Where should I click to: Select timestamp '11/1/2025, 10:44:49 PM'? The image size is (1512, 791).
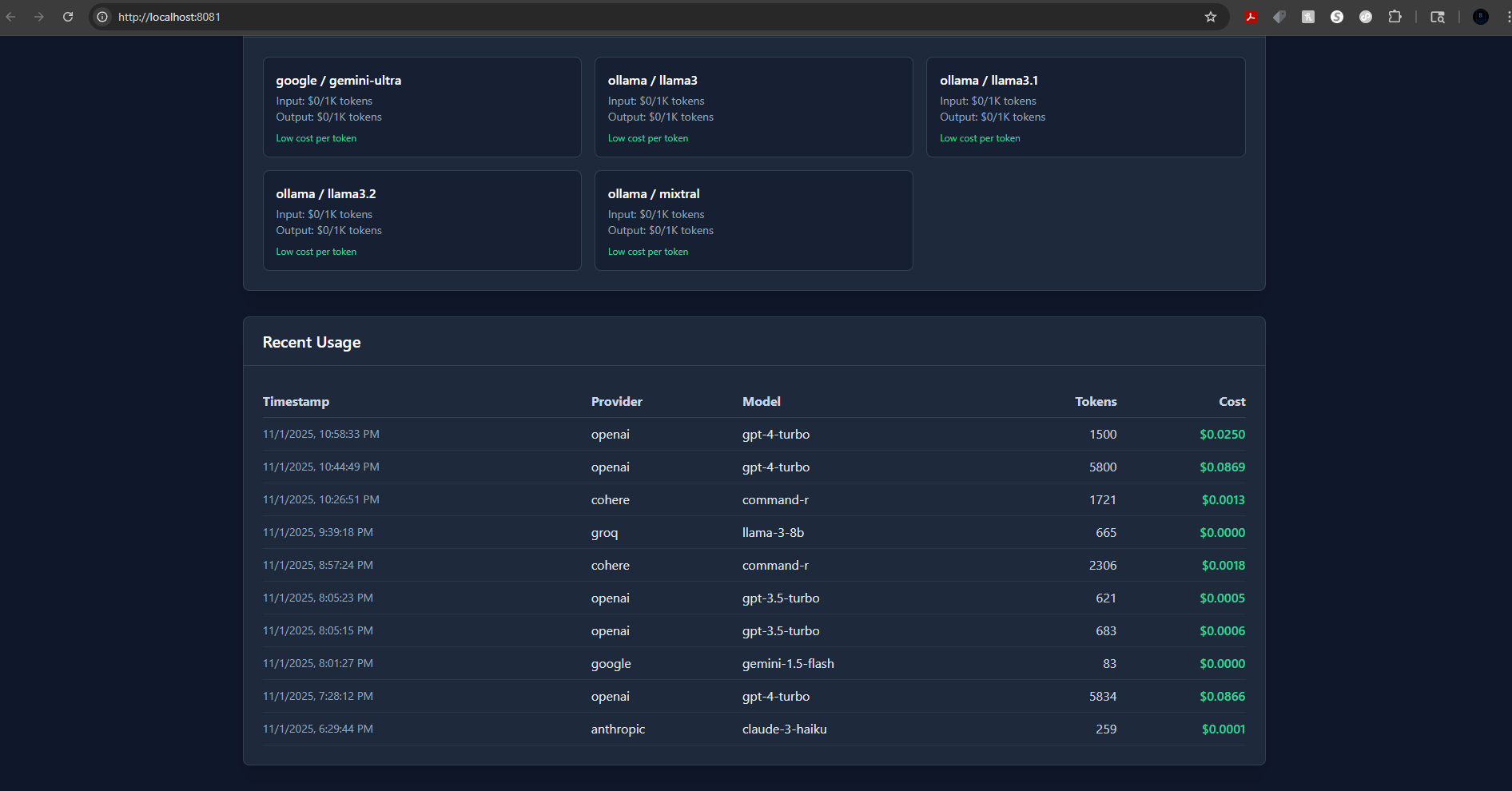pyautogui.click(x=321, y=467)
